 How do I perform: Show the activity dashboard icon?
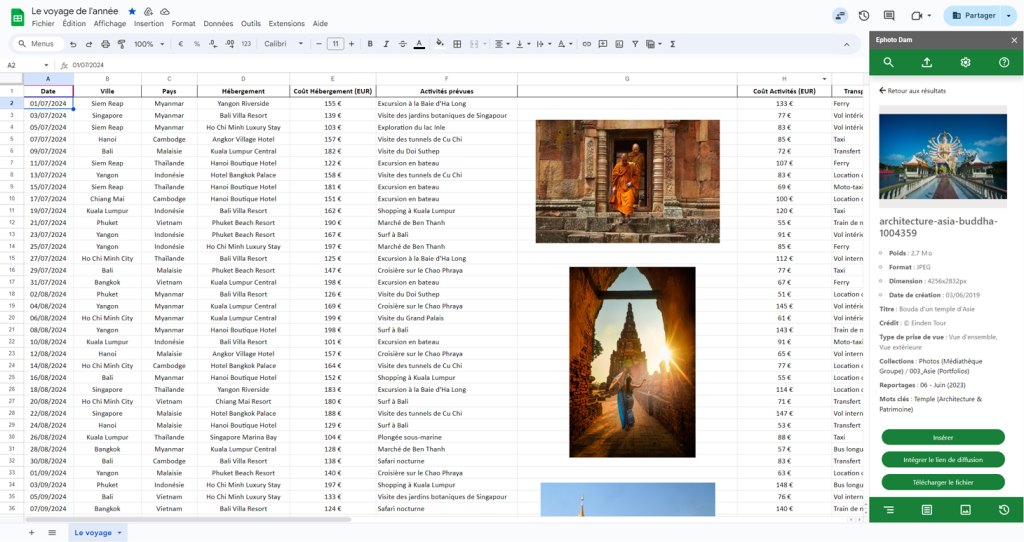pos(840,16)
